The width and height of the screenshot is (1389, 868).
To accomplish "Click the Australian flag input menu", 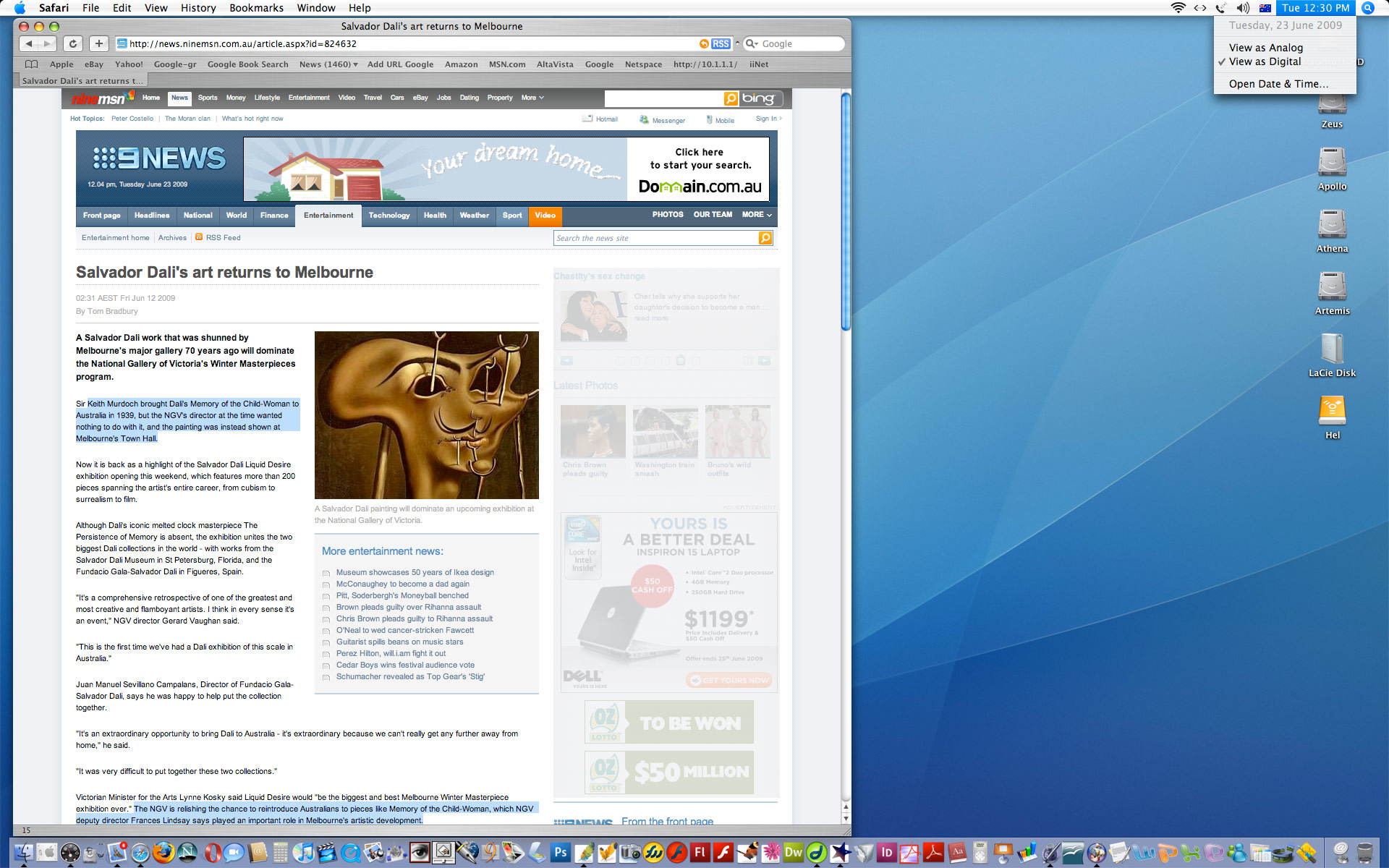I will coord(1265,8).
